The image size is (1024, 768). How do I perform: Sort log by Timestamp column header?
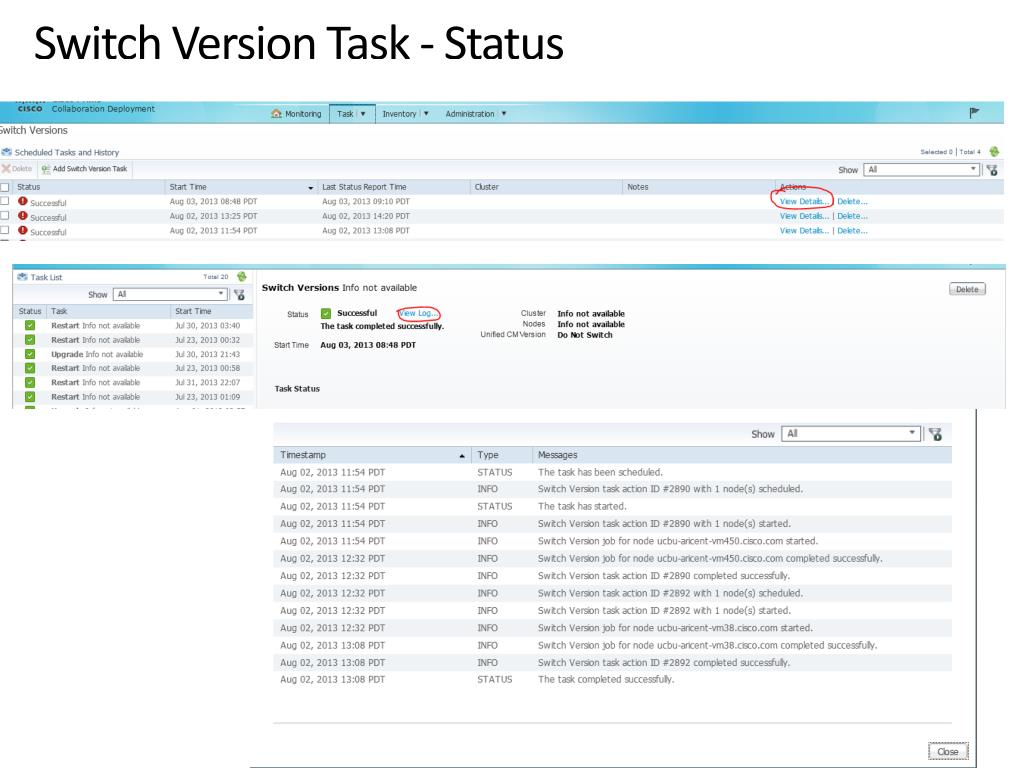click(370, 455)
